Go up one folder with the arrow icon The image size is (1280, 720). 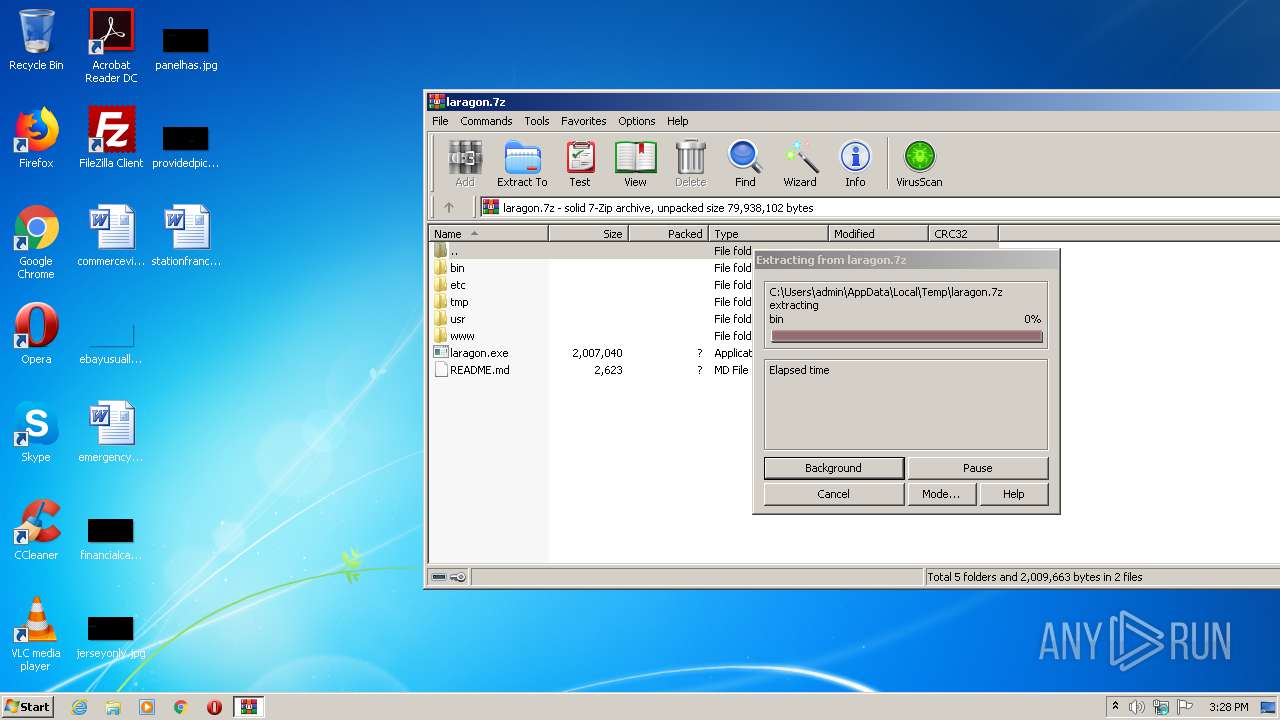(x=449, y=208)
